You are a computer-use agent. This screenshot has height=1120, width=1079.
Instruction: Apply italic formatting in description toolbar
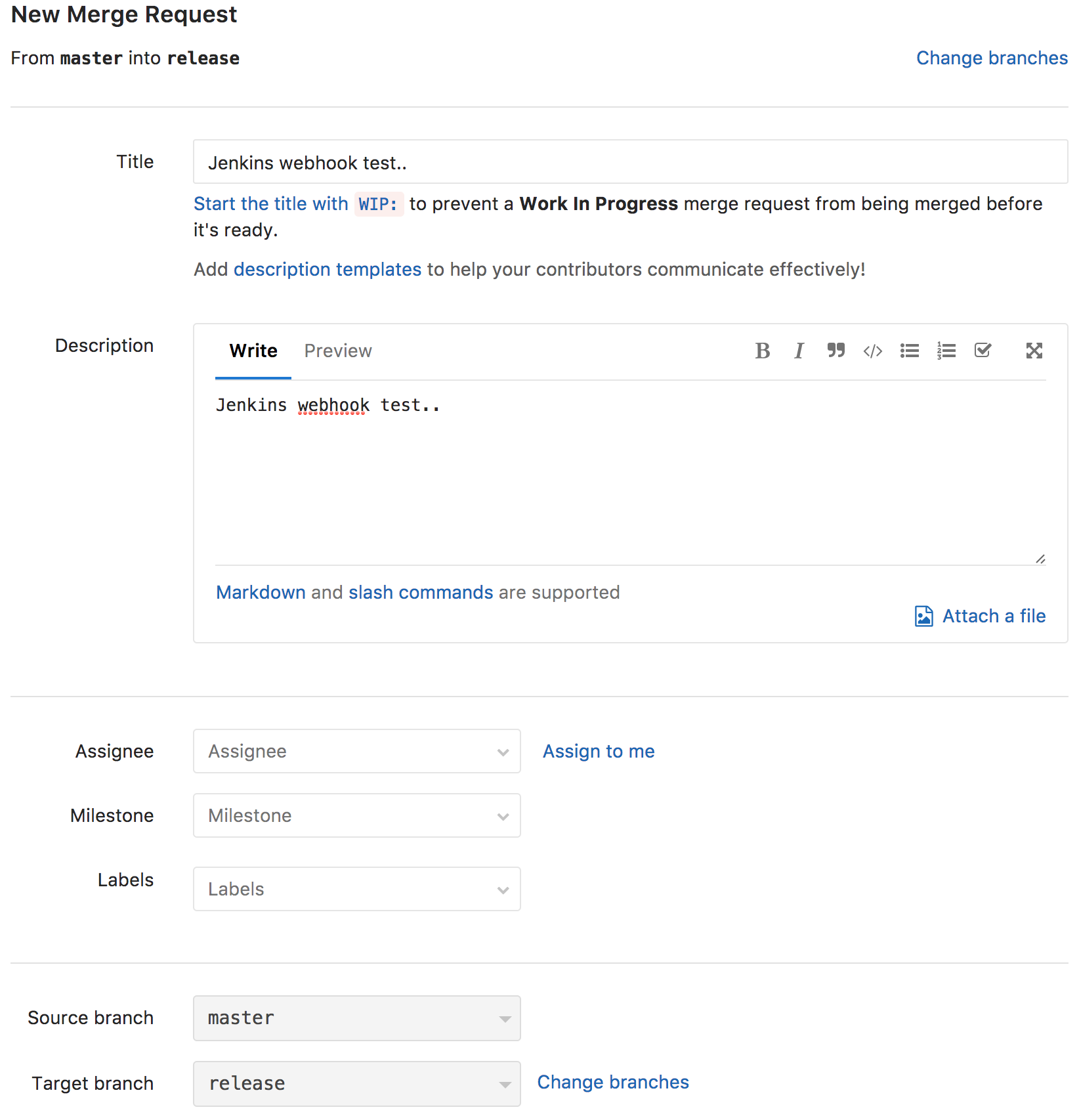799,351
